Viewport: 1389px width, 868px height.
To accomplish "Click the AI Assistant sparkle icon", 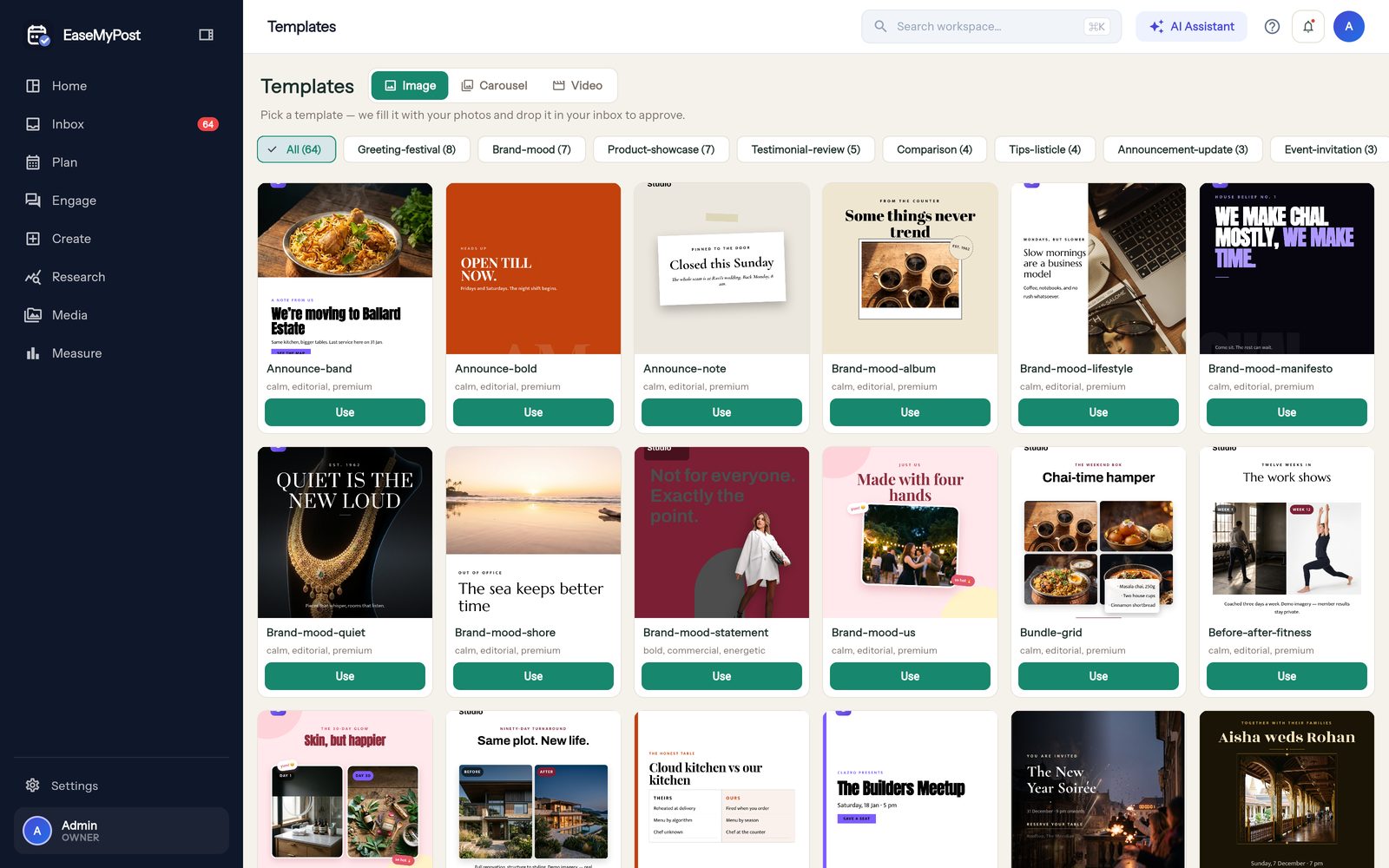I will (1156, 27).
